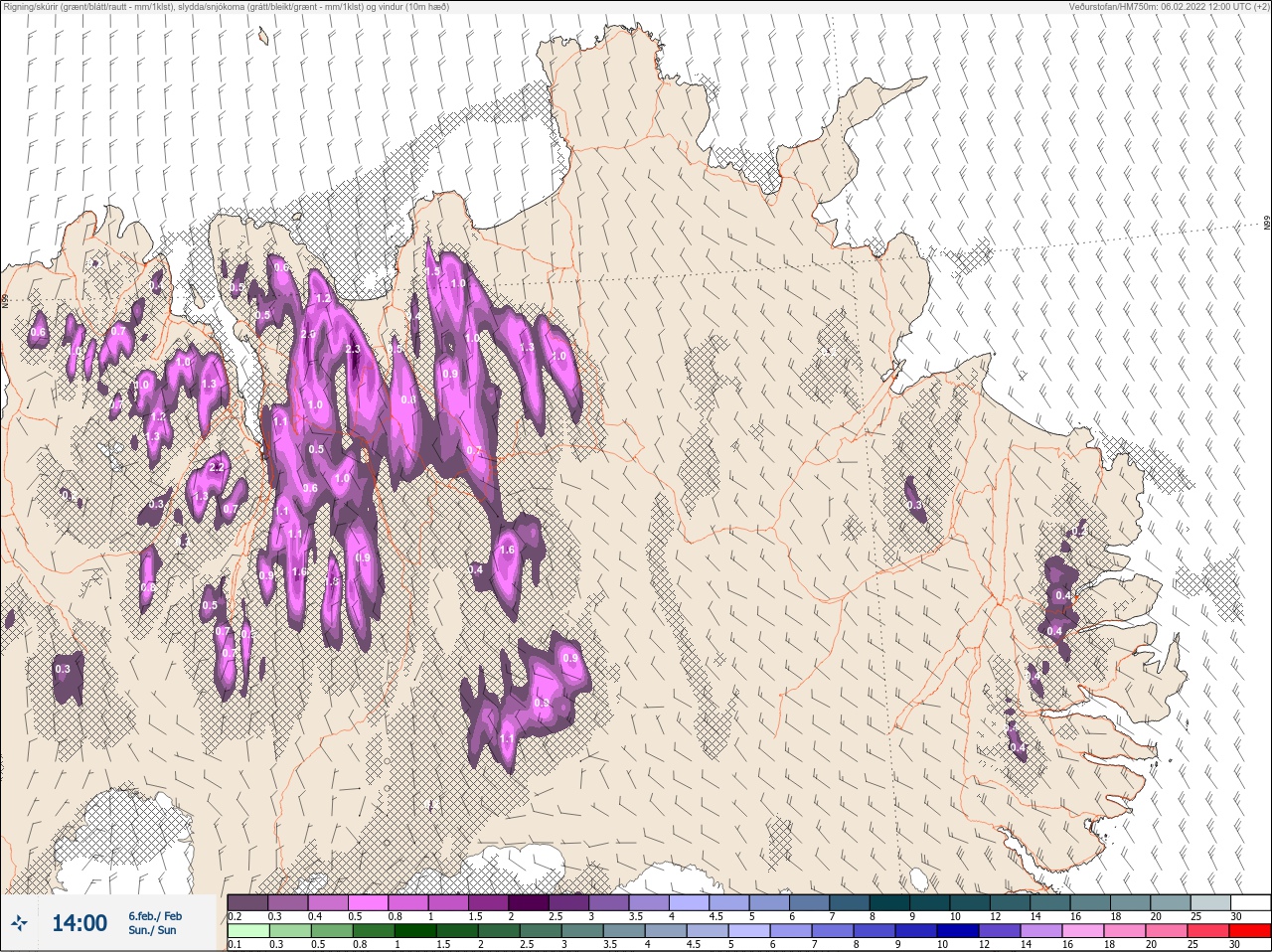1272x952 pixels.
Task: Click the 2.2 precipitation value on map
Action: 218,467
